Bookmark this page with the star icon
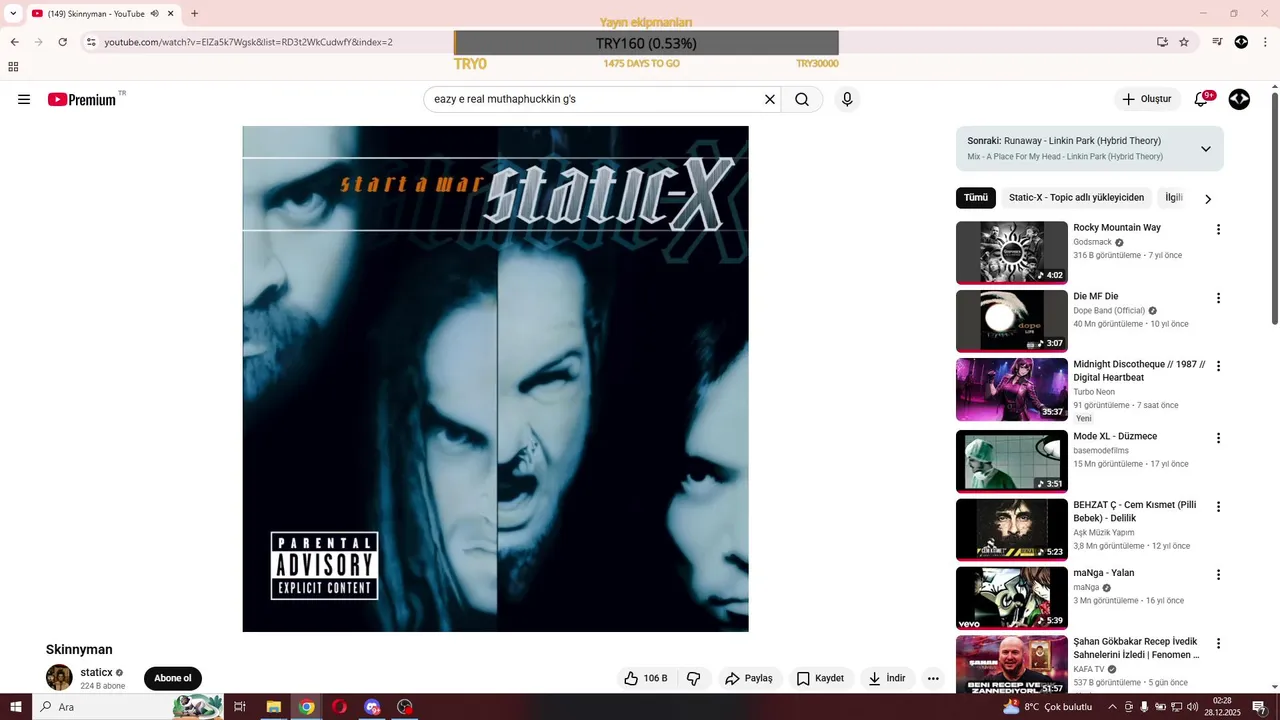 tap(1184, 42)
